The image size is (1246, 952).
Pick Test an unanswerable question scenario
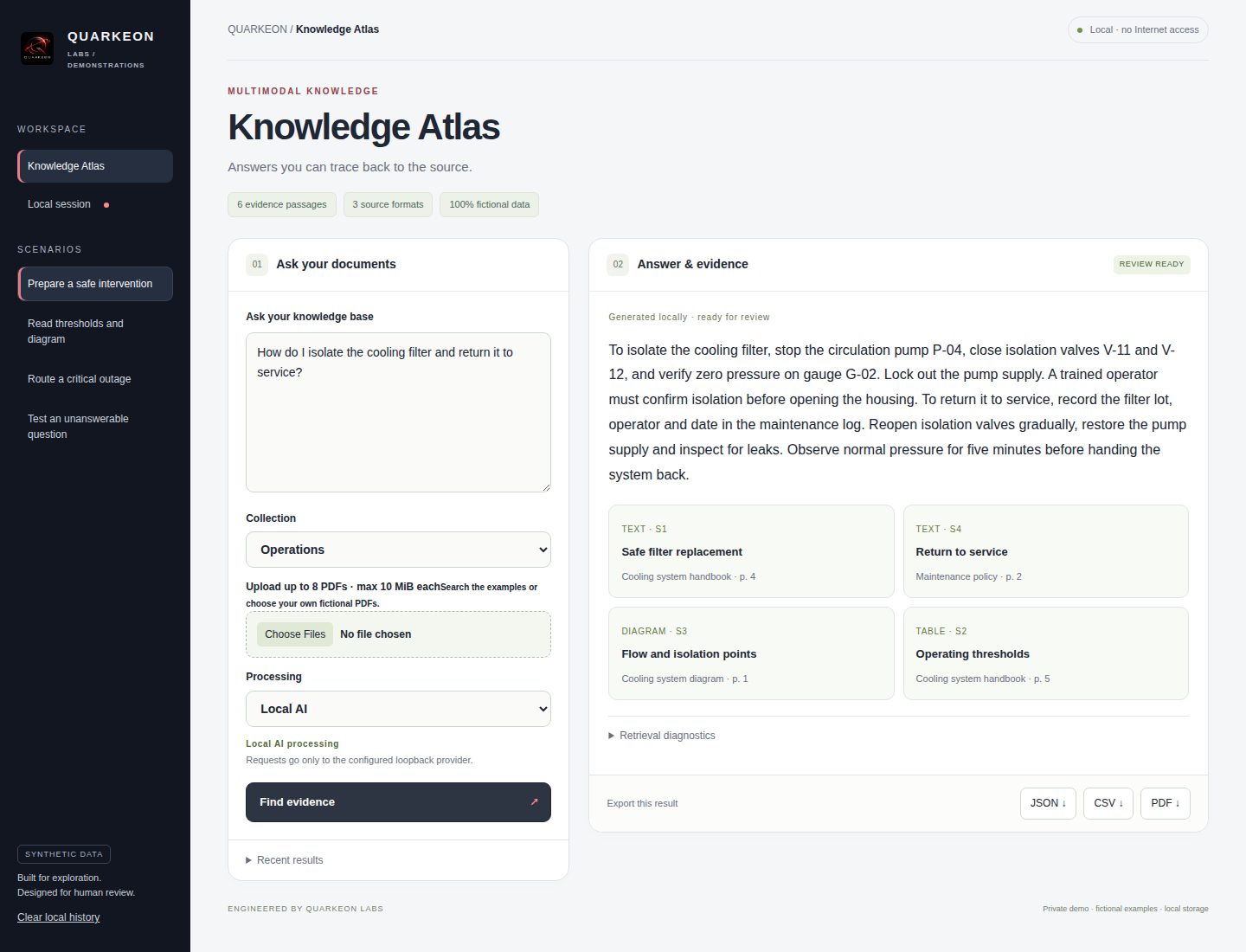pos(95,427)
